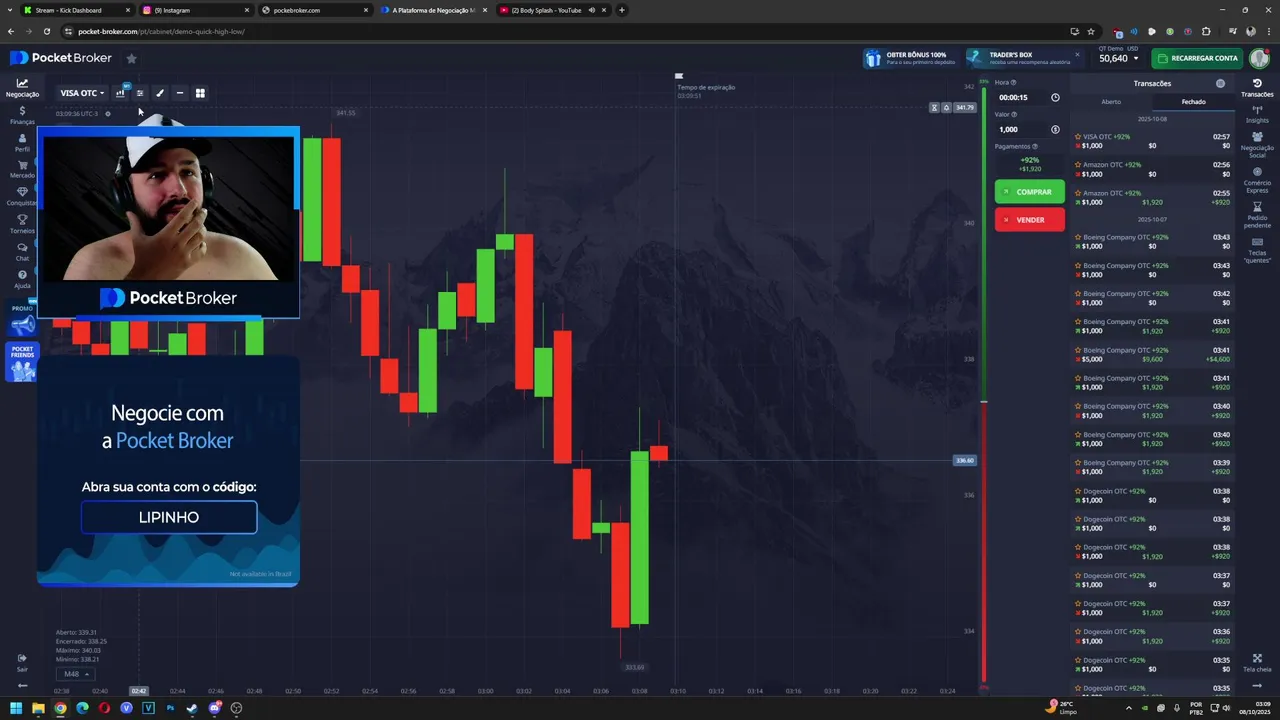Add asset to favorites with star icon
1280x720 pixels.
[131, 58]
